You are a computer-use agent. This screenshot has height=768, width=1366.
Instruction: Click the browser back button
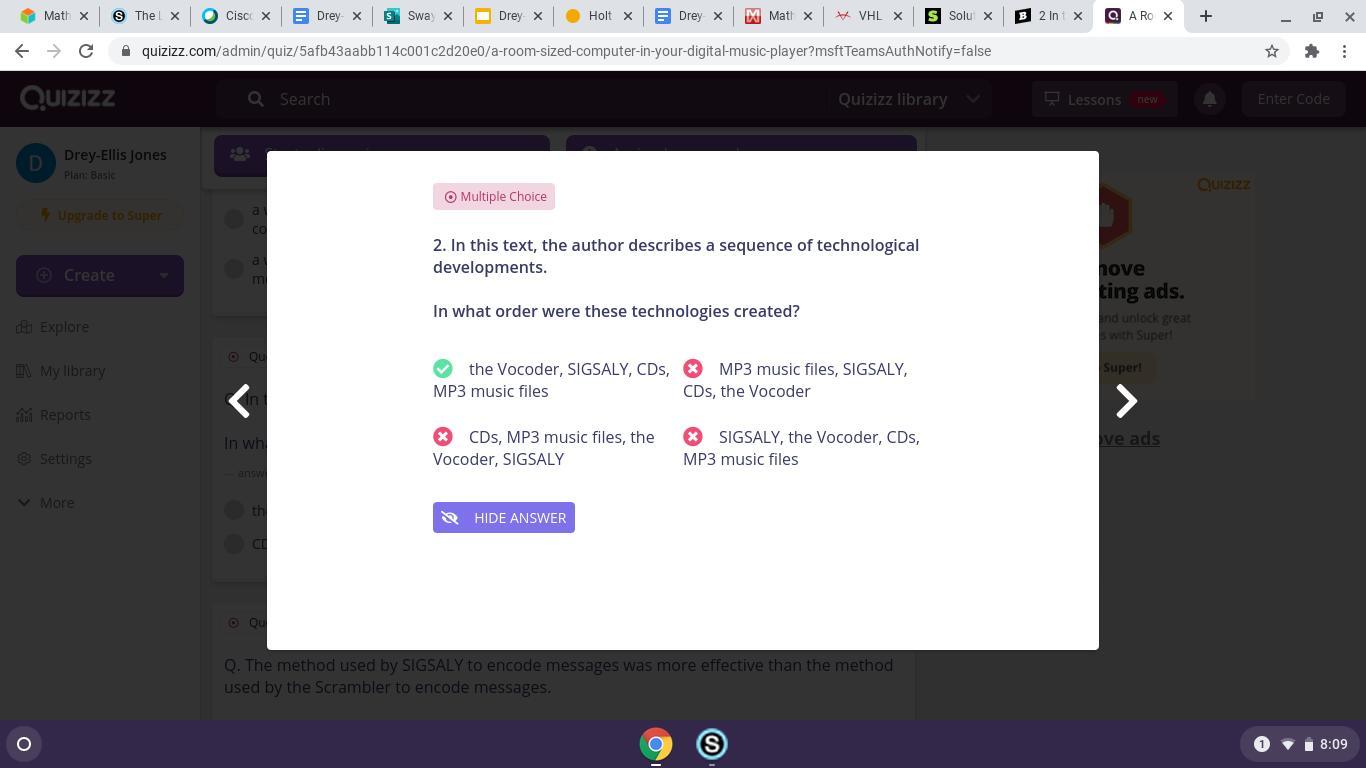pyautogui.click(x=22, y=51)
